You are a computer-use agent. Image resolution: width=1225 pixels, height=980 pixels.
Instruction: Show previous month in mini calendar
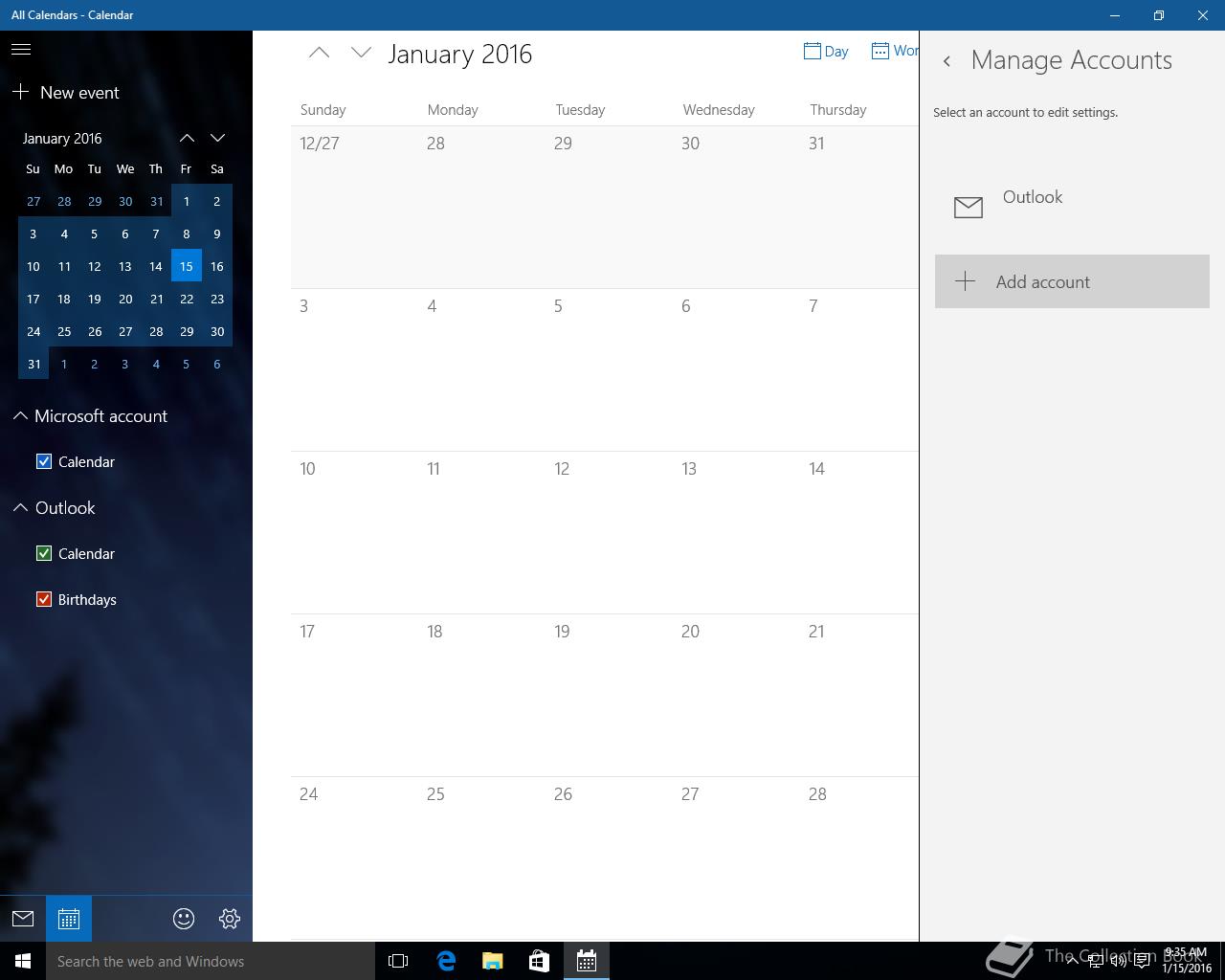[x=187, y=138]
